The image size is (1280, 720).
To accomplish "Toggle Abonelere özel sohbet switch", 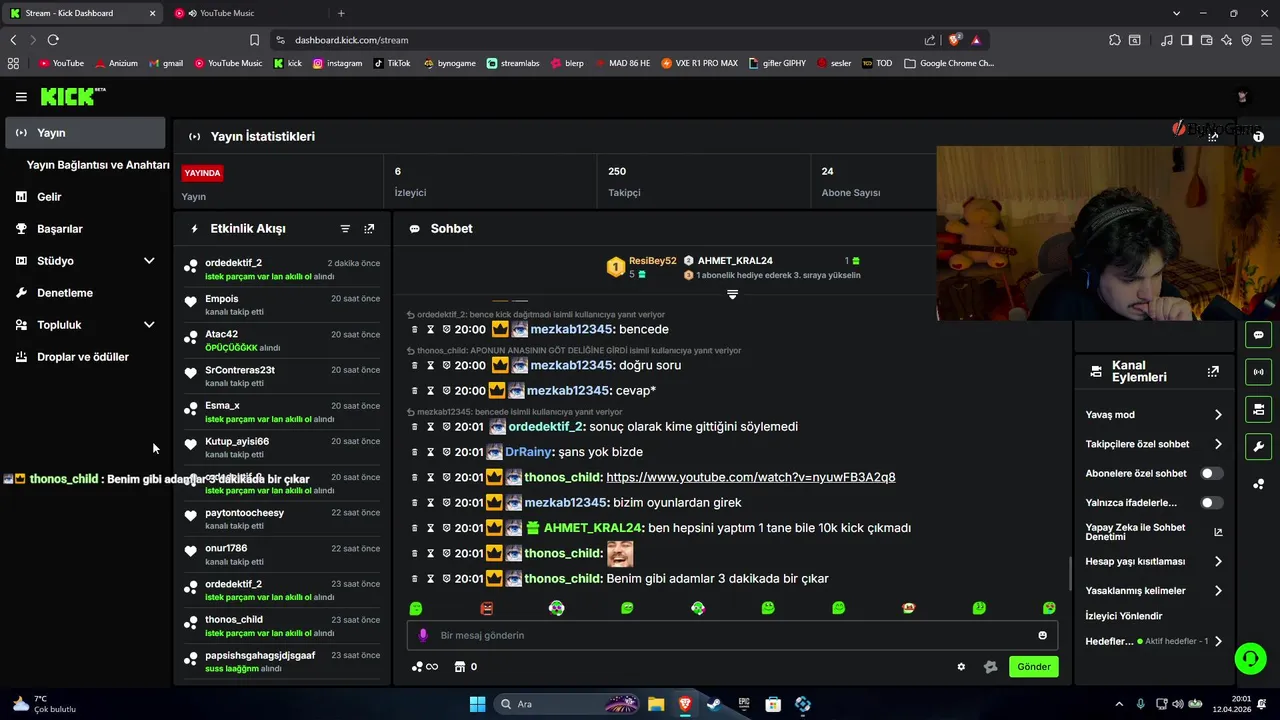I will point(1212,473).
